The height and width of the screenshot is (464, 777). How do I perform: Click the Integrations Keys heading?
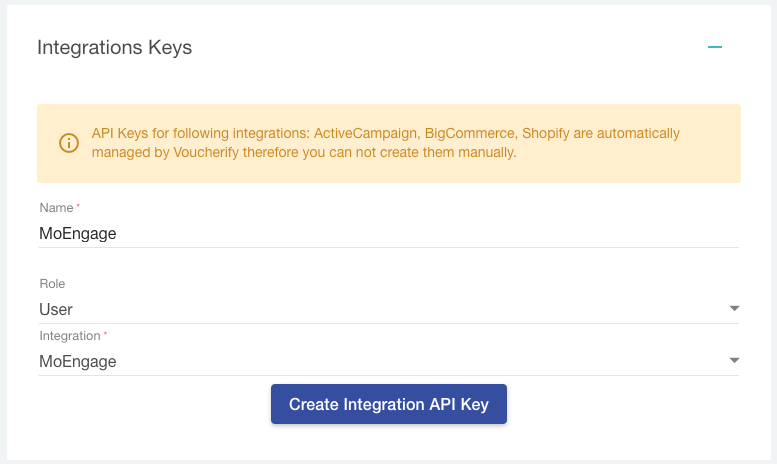pyautogui.click(x=114, y=47)
